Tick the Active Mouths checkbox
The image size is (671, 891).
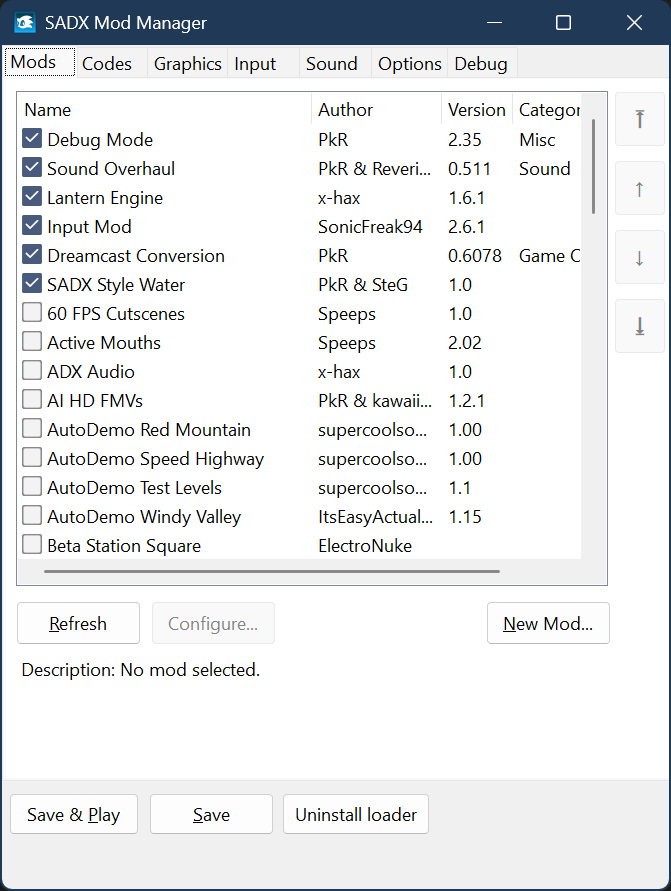coord(32,342)
